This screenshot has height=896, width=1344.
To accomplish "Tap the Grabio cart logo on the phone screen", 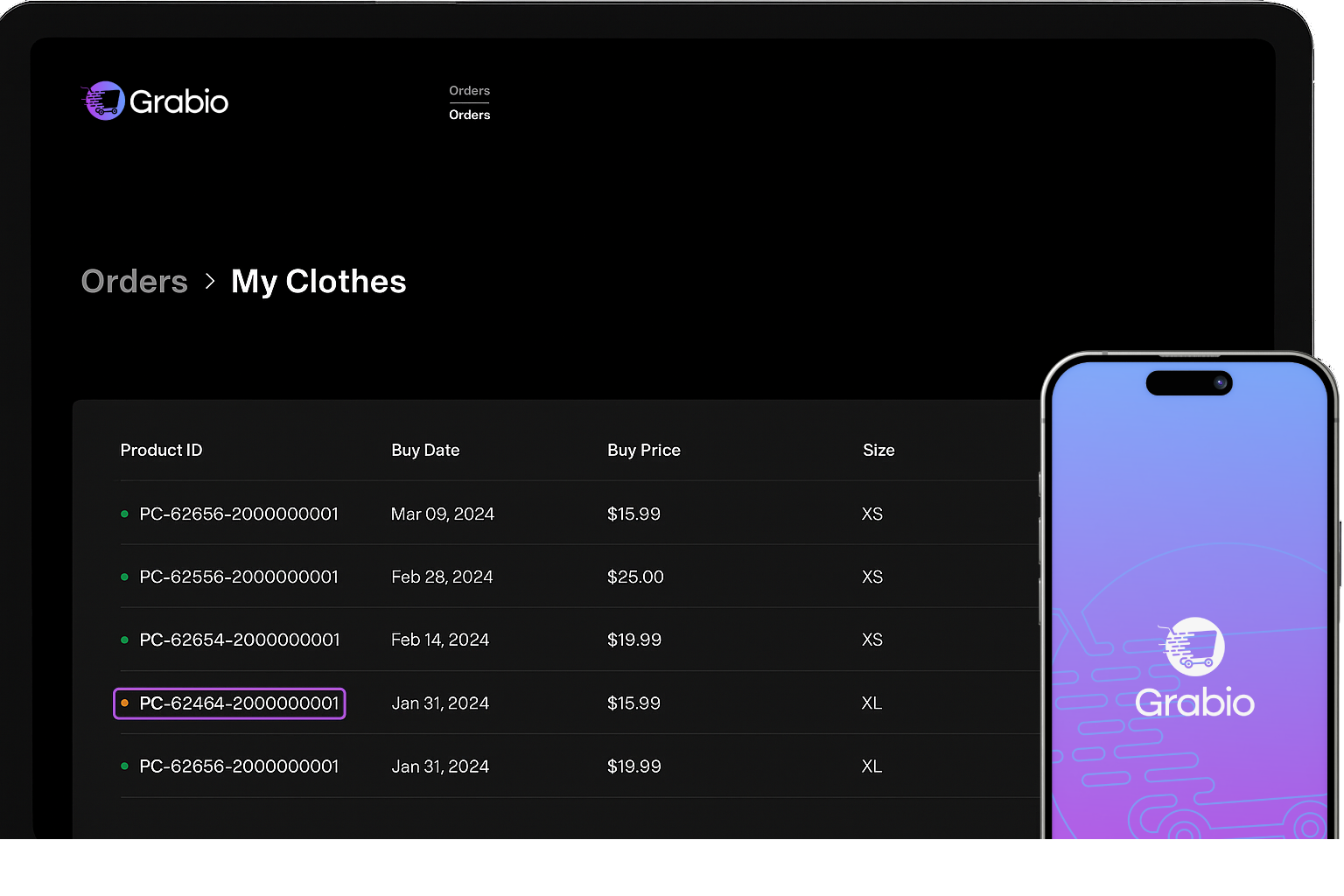I will click(x=1194, y=647).
